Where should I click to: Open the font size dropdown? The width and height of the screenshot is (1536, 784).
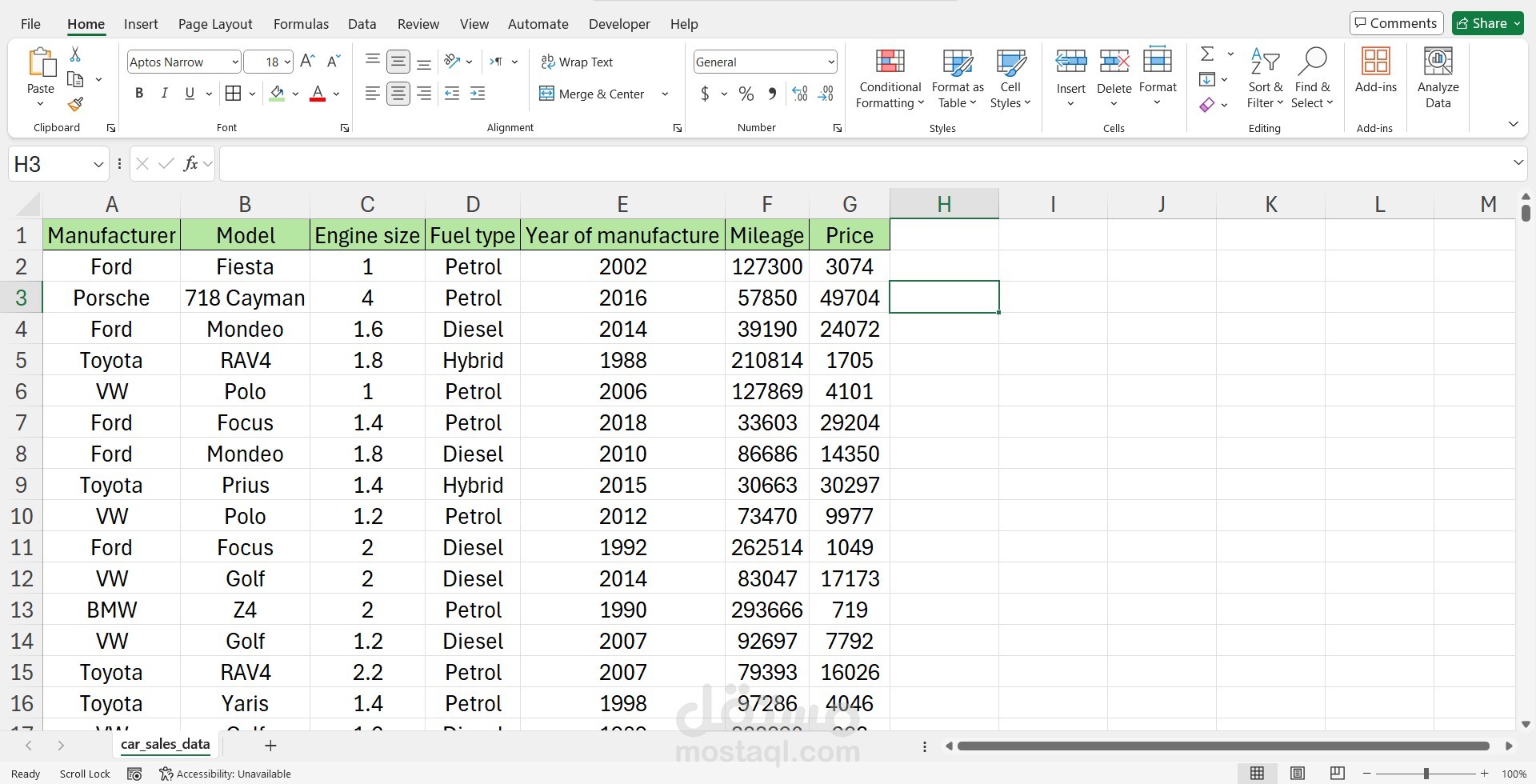tap(287, 62)
